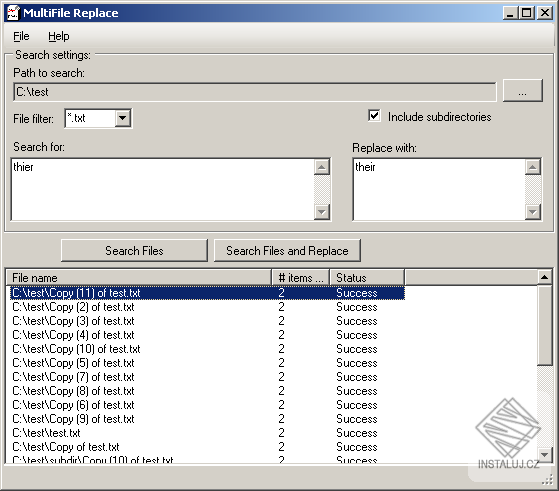Click item count of test.txt row
559x491 pixels.
281,433
